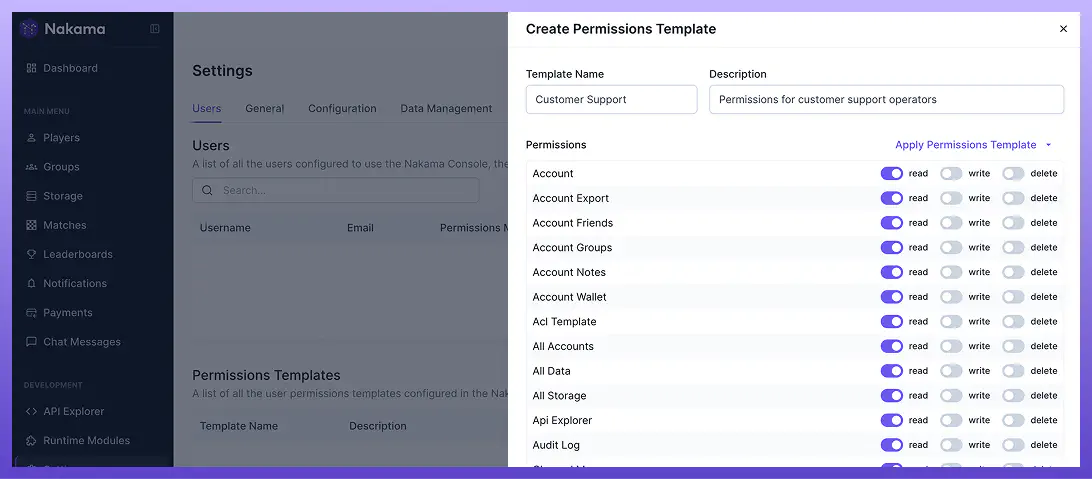
Task: Click the Permissions Templates section heading
Action: pyautogui.click(x=266, y=375)
